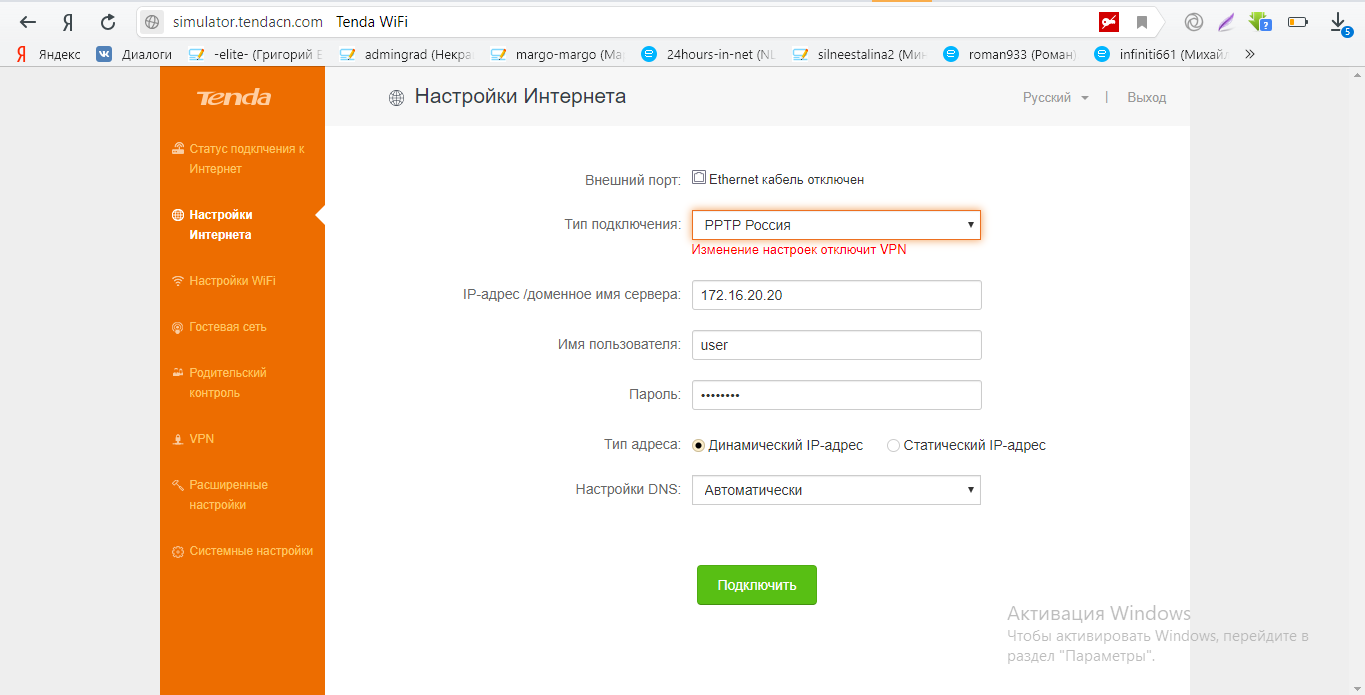The width and height of the screenshot is (1365, 695).
Task: Open the browser downloads icon
Action: point(1338,22)
